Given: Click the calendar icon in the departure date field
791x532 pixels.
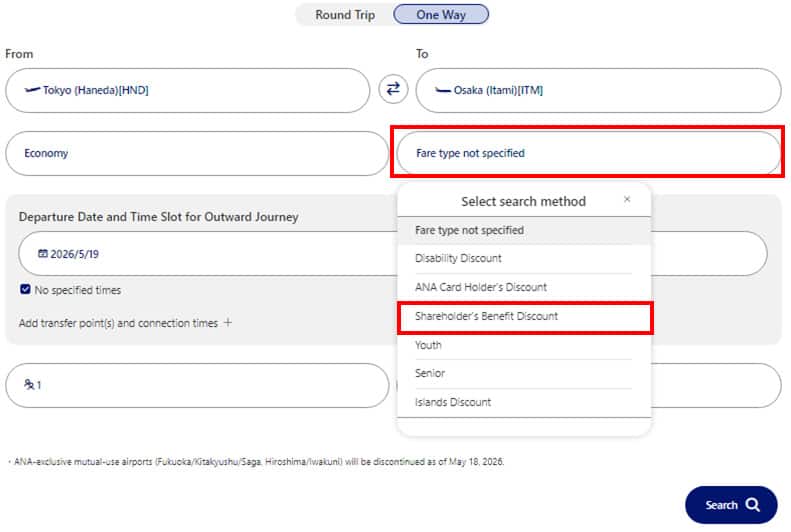Looking at the screenshot, I should (43, 254).
